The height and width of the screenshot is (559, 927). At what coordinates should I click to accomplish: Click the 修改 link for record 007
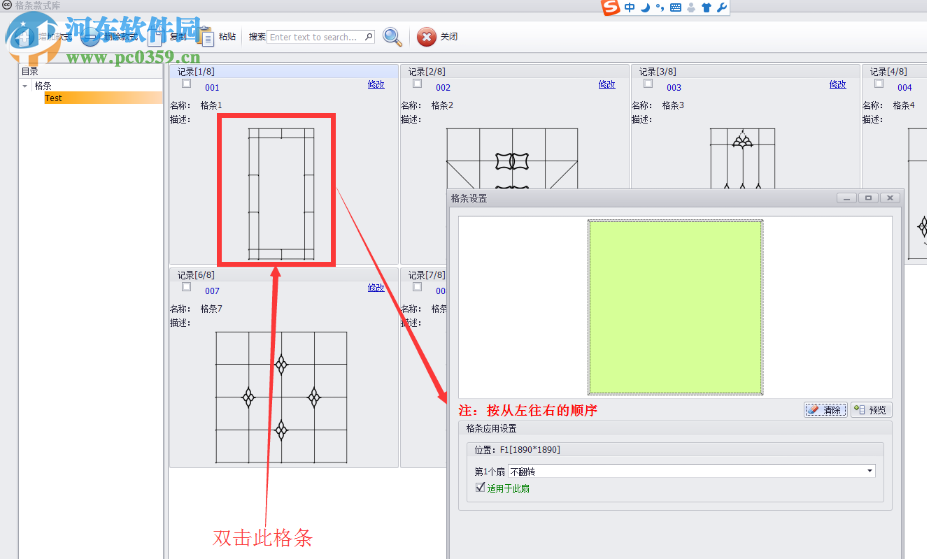pyautogui.click(x=376, y=288)
